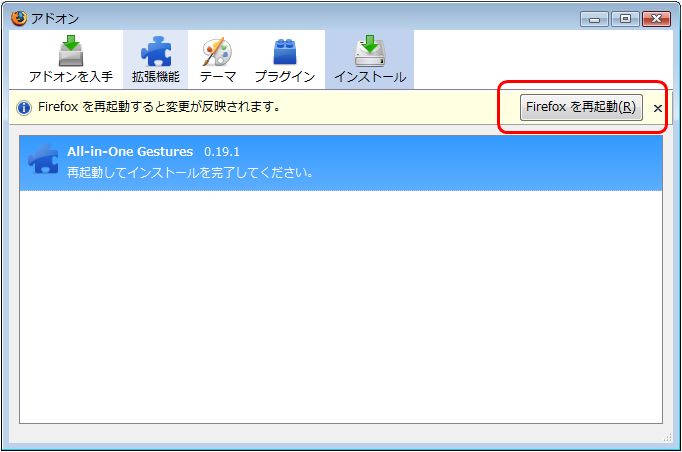Click the Firefox を再起動すると変更が反映されます message
Screen dimensions: 682x452
coord(159,107)
